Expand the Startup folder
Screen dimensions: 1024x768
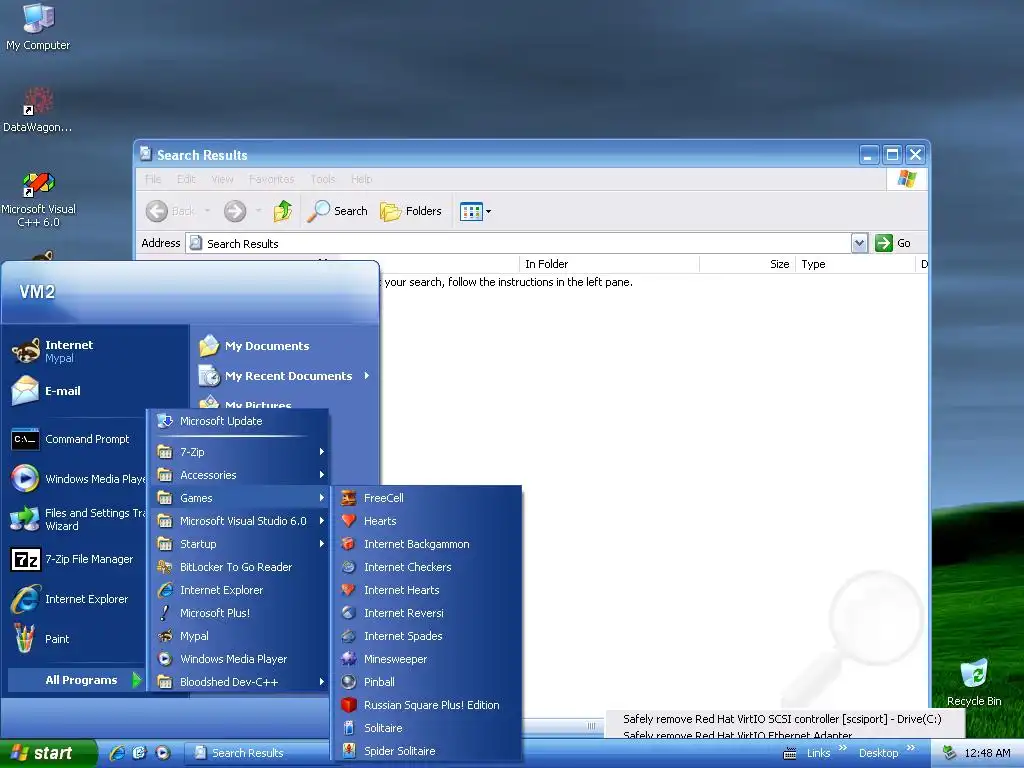(x=239, y=544)
